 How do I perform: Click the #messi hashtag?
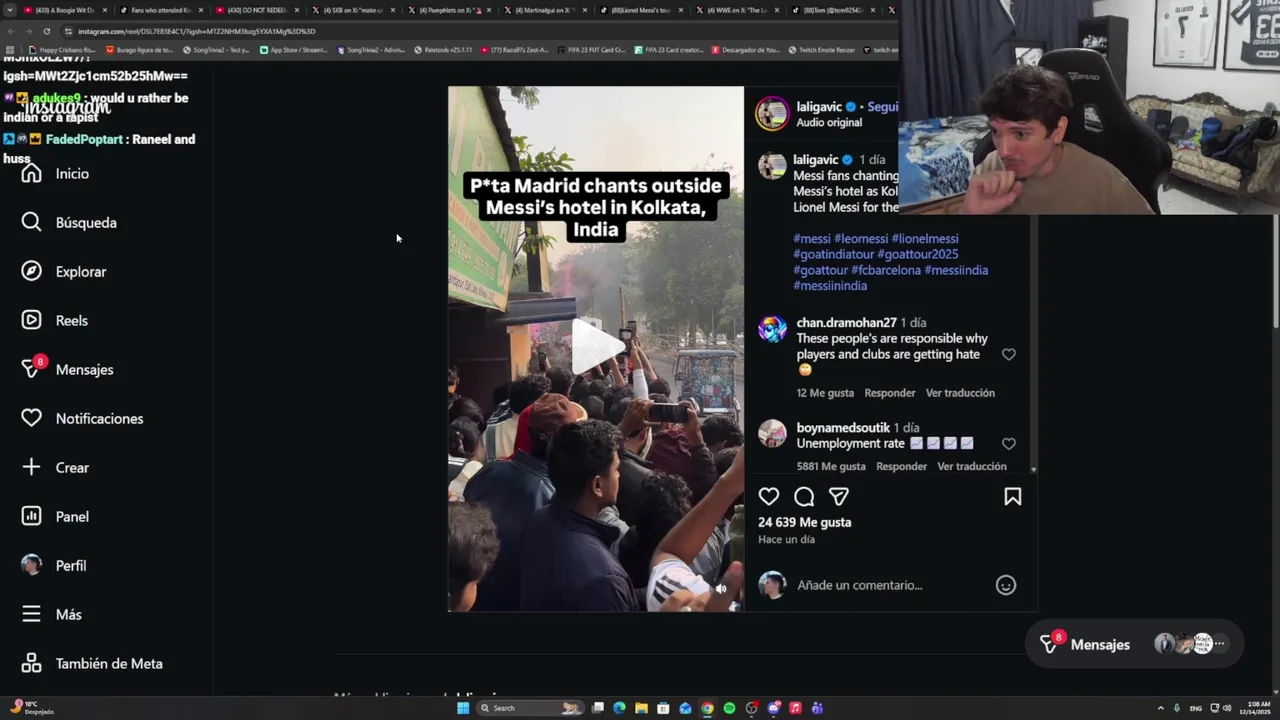pyautogui.click(x=812, y=239)
